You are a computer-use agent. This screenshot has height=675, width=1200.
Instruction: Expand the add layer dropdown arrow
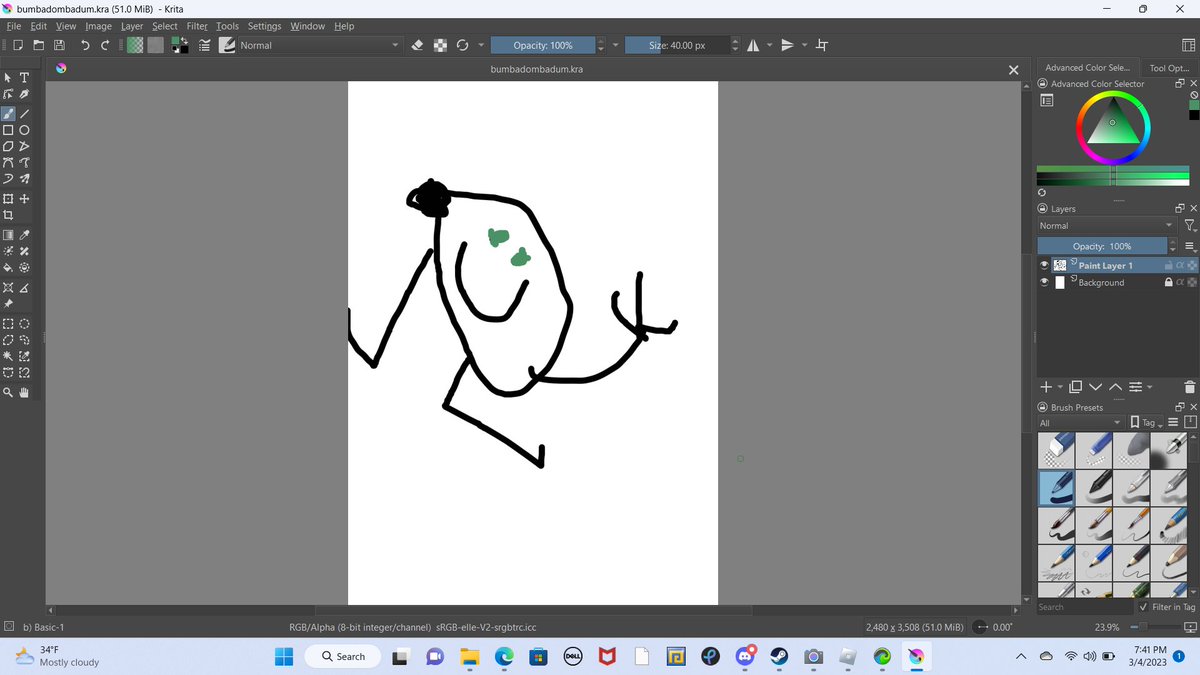click(x=1060, y=387)
